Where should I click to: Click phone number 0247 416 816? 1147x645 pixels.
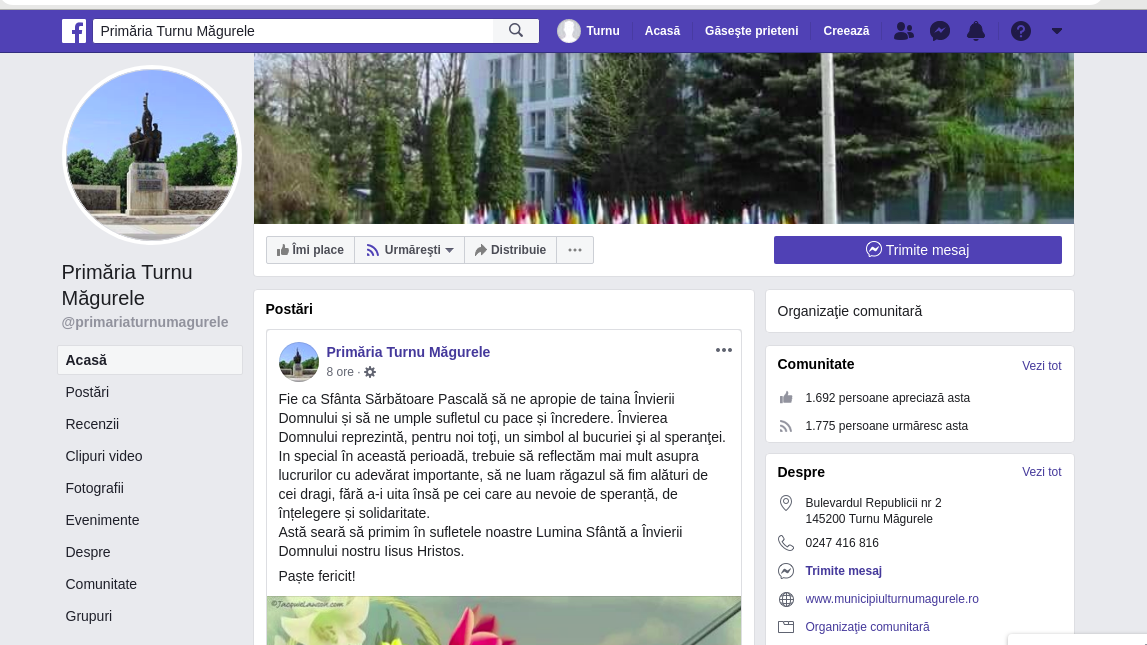coord(842,543)
